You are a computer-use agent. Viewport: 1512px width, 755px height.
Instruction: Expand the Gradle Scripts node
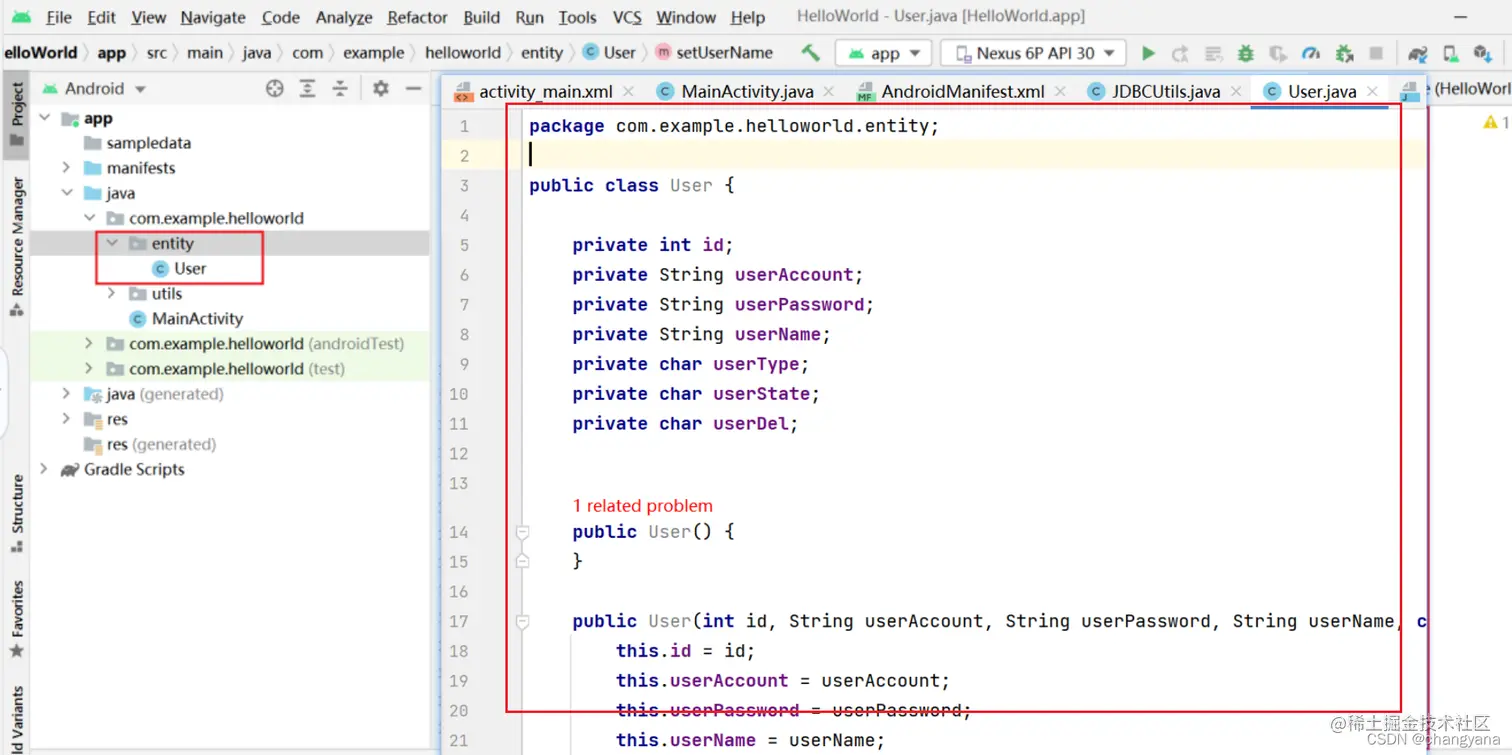(44, 469)
